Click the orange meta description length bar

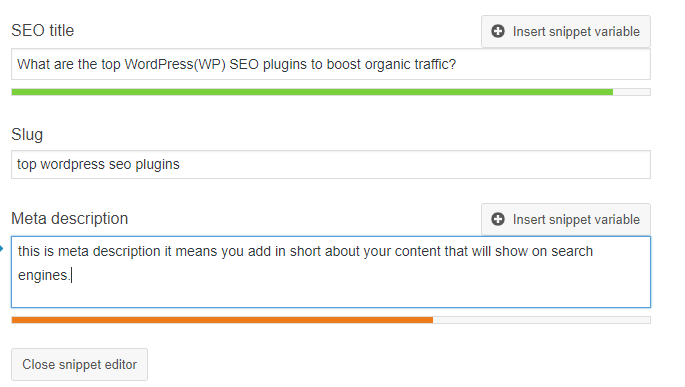222,320
